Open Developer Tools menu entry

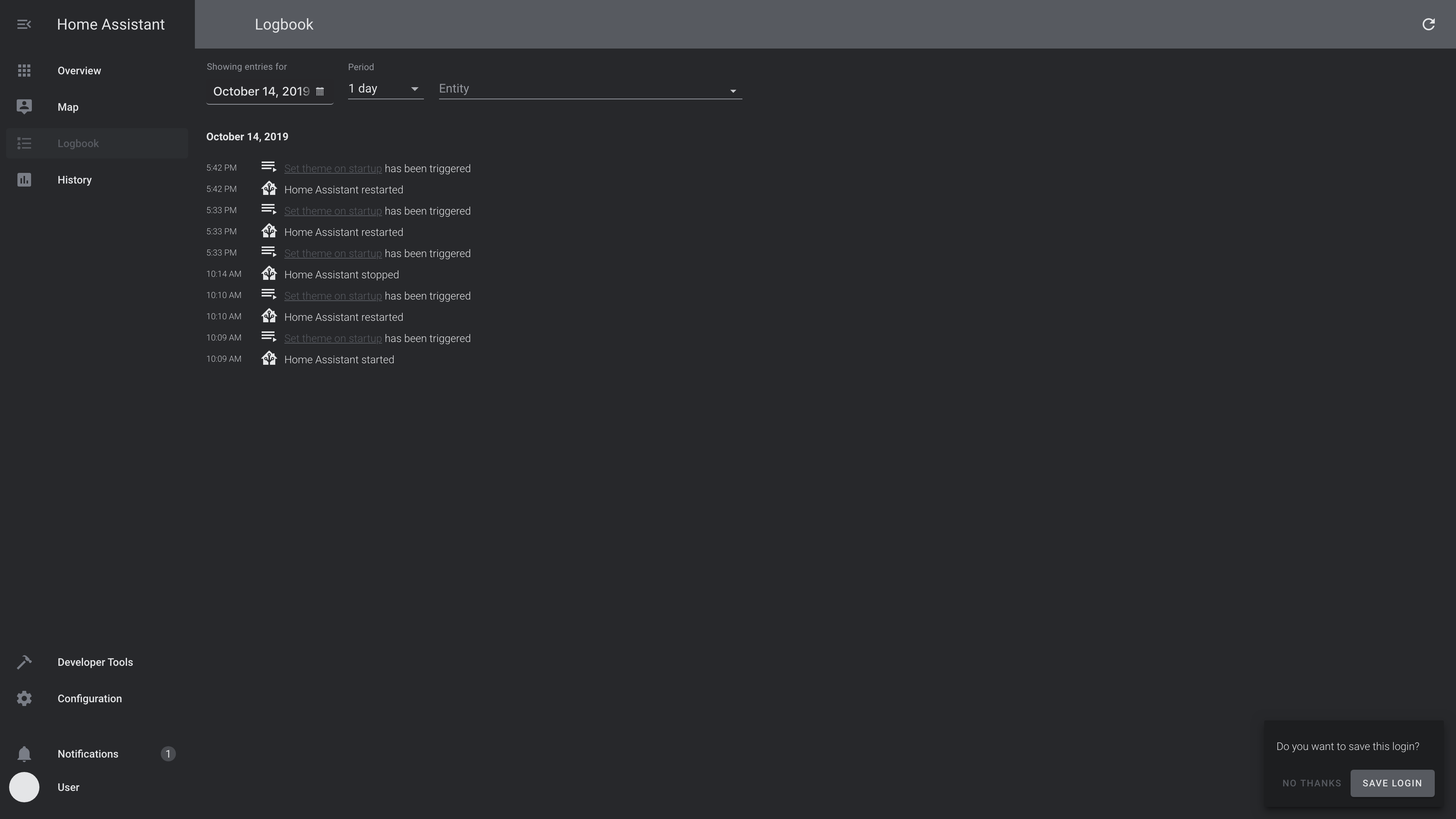tap(95, 662)
